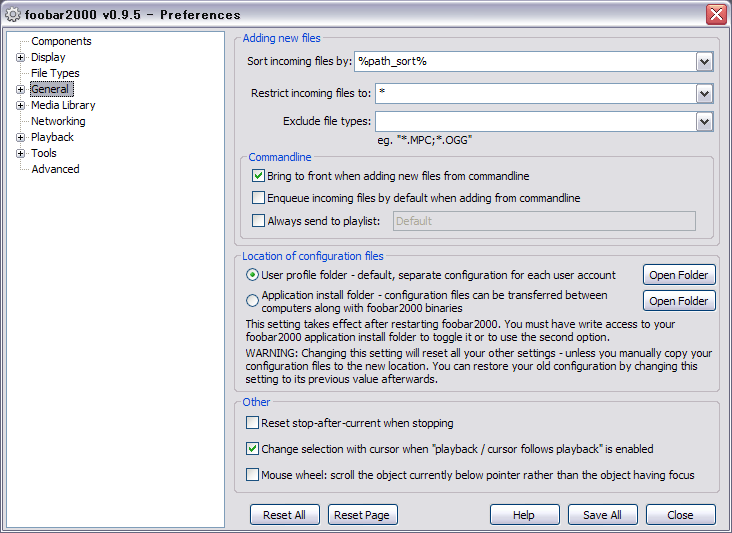732x533 pixels.
Task: Open the Restrict incoming files to dropdown arrow
Action: coord(704,94)
